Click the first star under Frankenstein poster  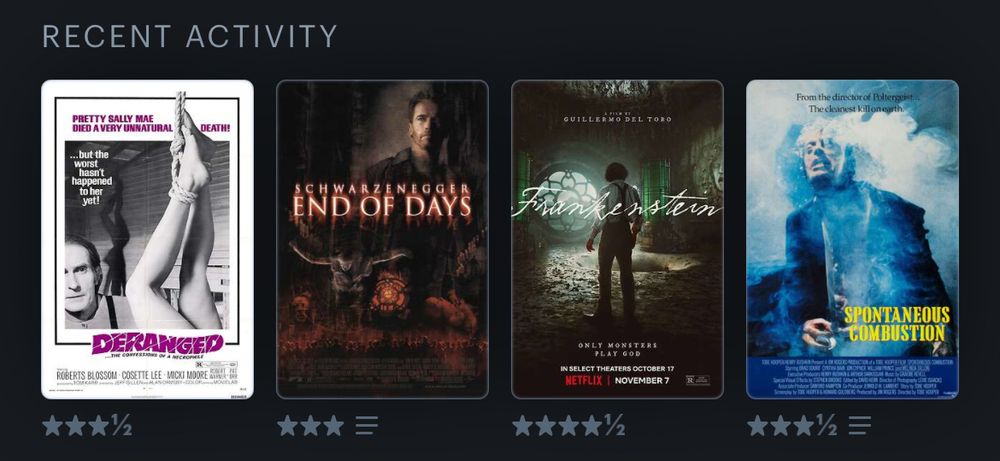click(522, 425)
